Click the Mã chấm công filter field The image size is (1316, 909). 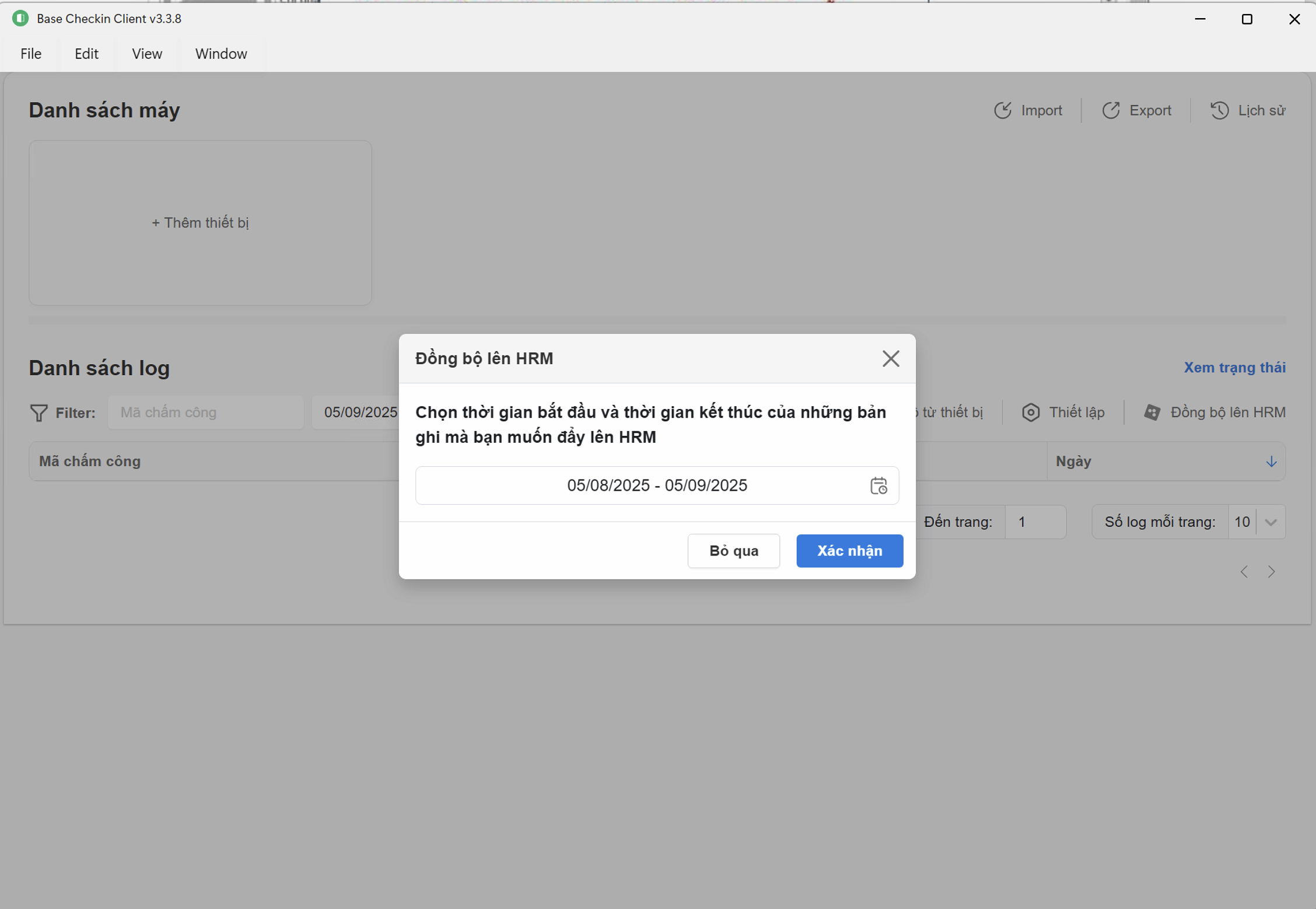(x=205, y=412)
